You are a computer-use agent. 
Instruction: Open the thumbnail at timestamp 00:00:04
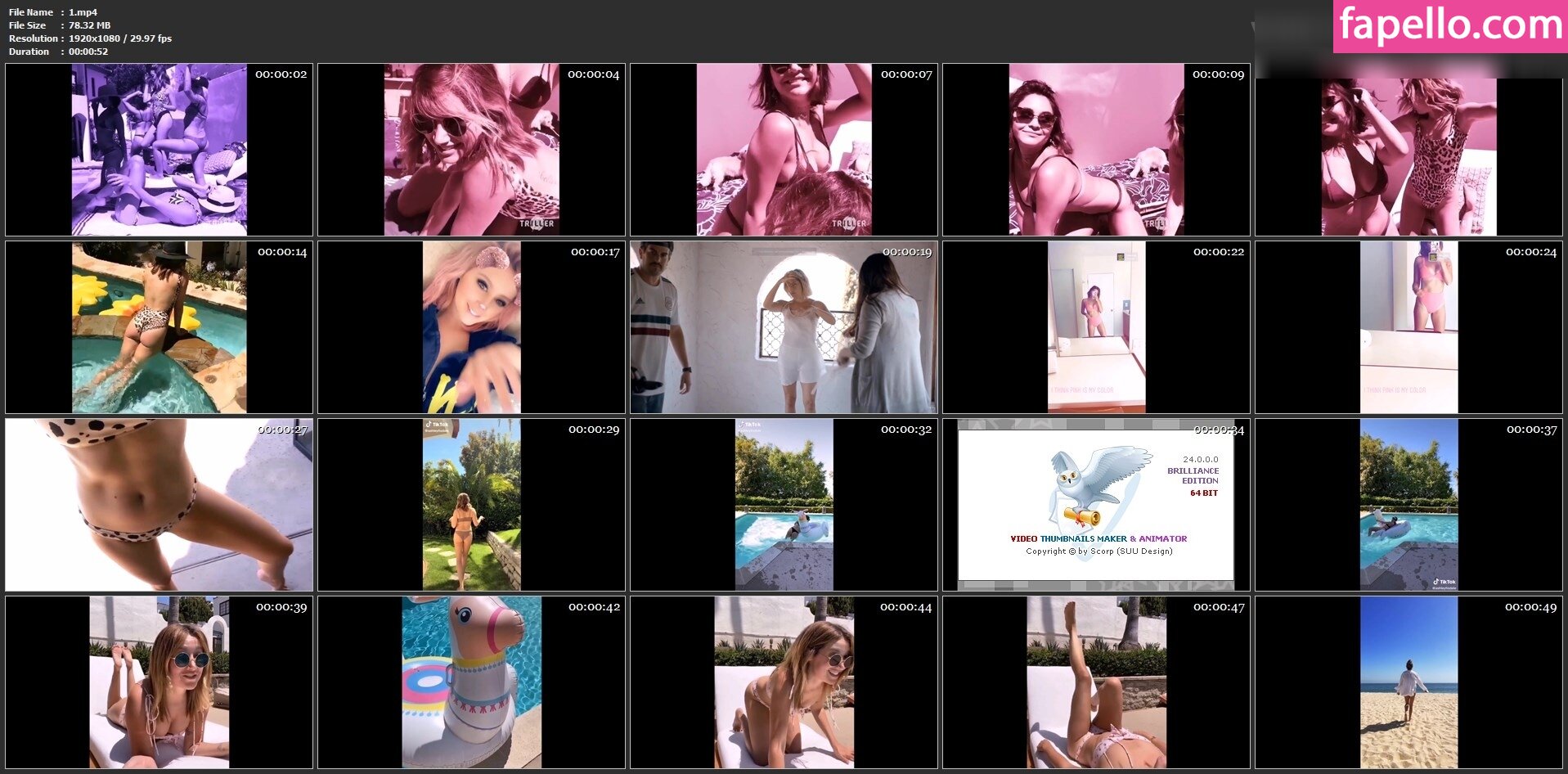pyautogui.click(x=471, y=150)
